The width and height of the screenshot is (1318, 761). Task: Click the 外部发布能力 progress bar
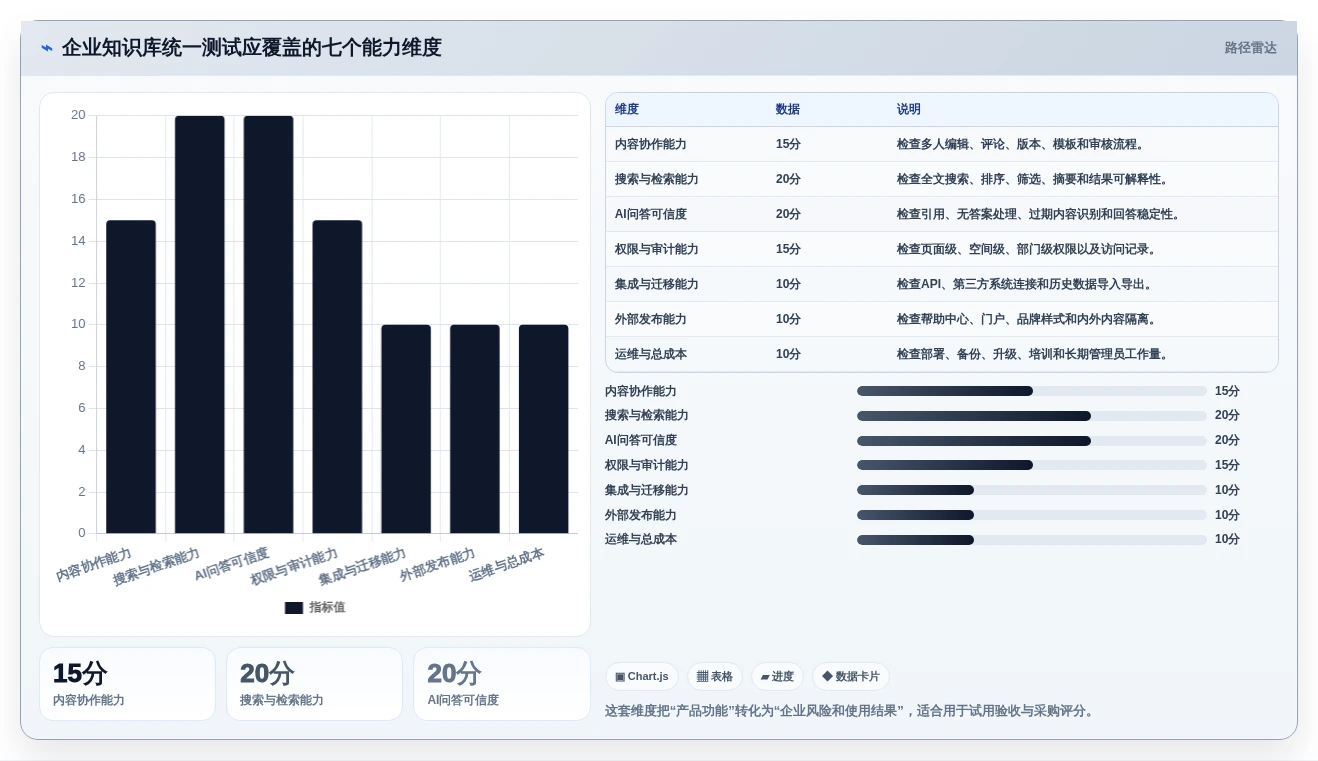click(x=1032, y=515)
